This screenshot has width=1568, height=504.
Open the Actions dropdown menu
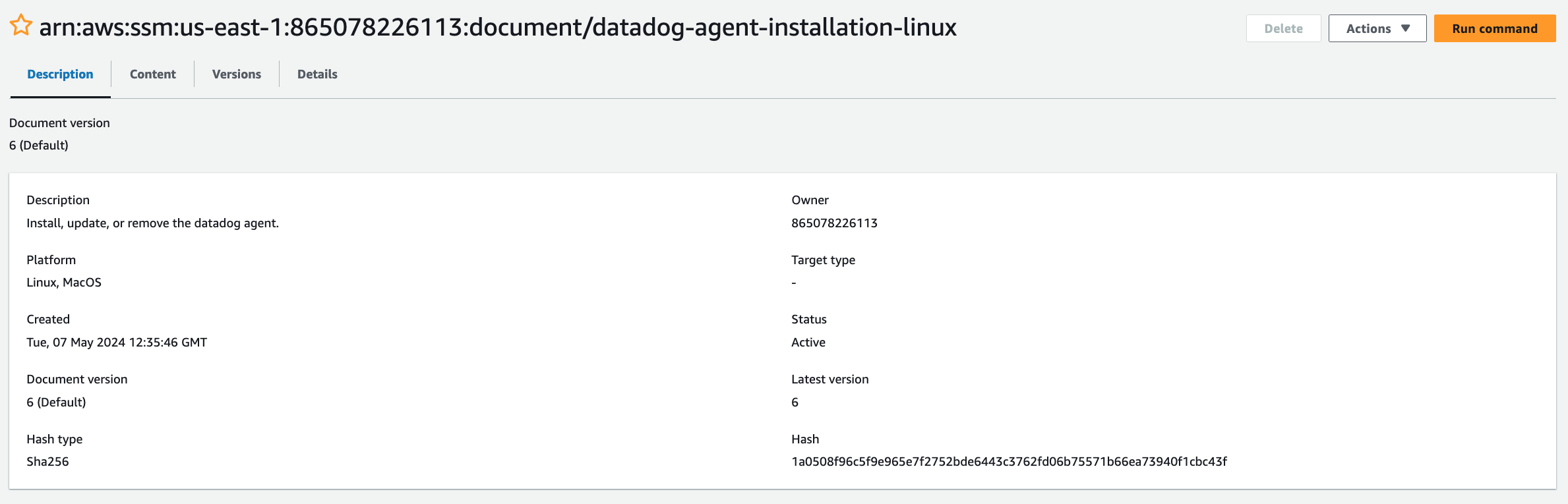[1377, 28]
